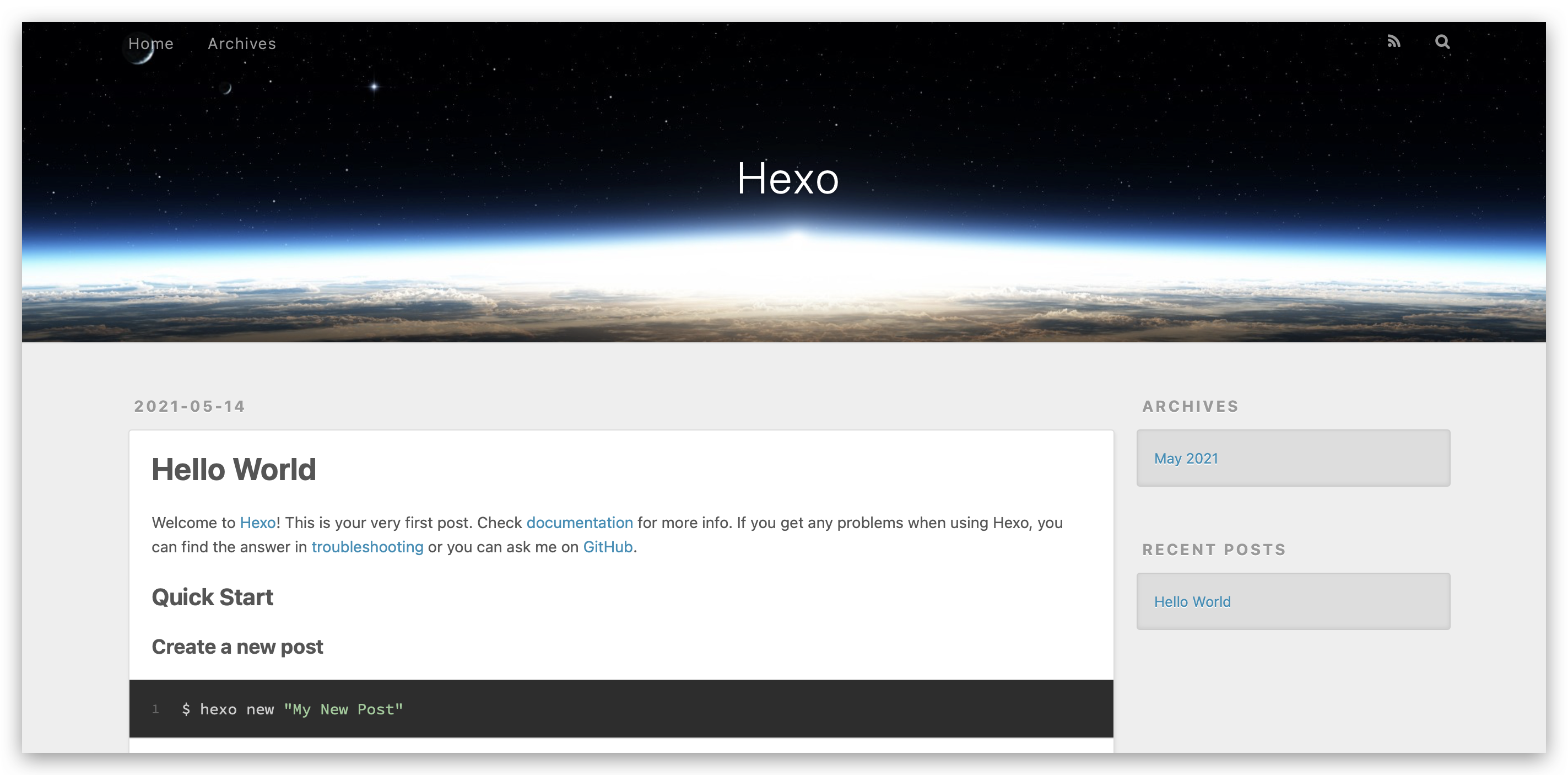Go to the Home nav item
This screenshot has width=1568, height=775.
pyautogui.click(x=151, y=43)
